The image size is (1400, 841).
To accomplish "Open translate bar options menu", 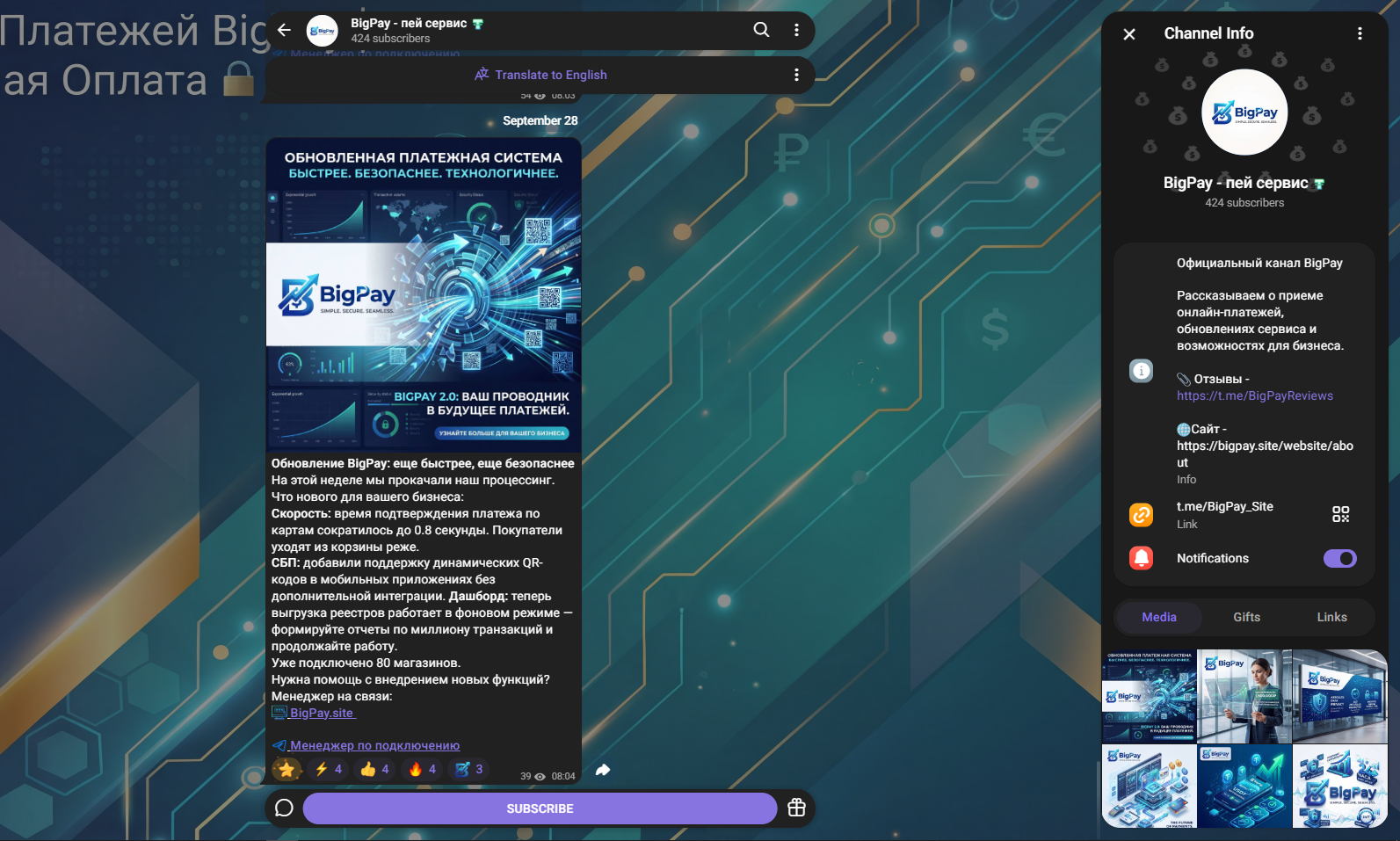I will [796, 75].
